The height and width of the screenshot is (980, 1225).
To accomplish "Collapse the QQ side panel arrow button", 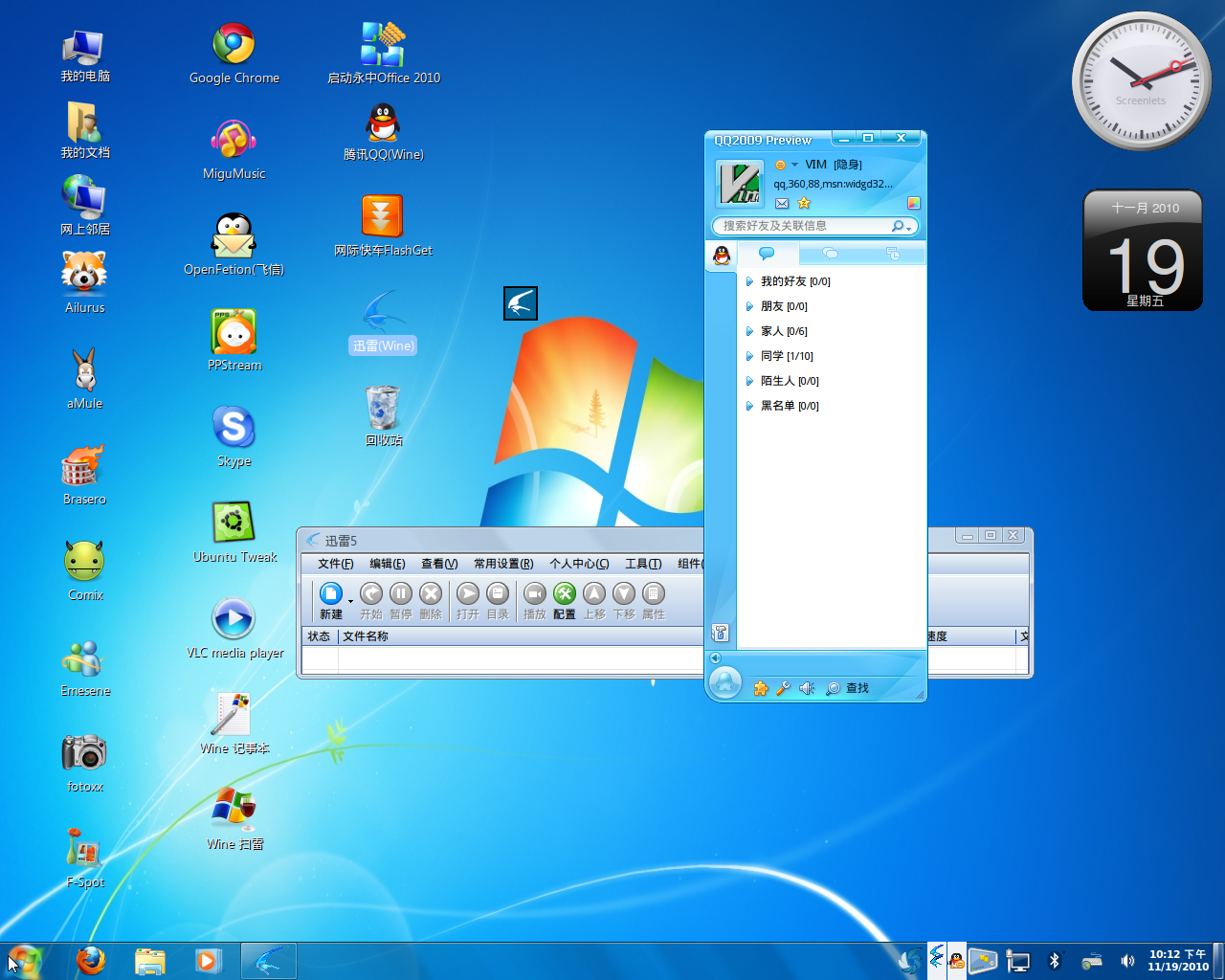I will [x=715, y=657].
